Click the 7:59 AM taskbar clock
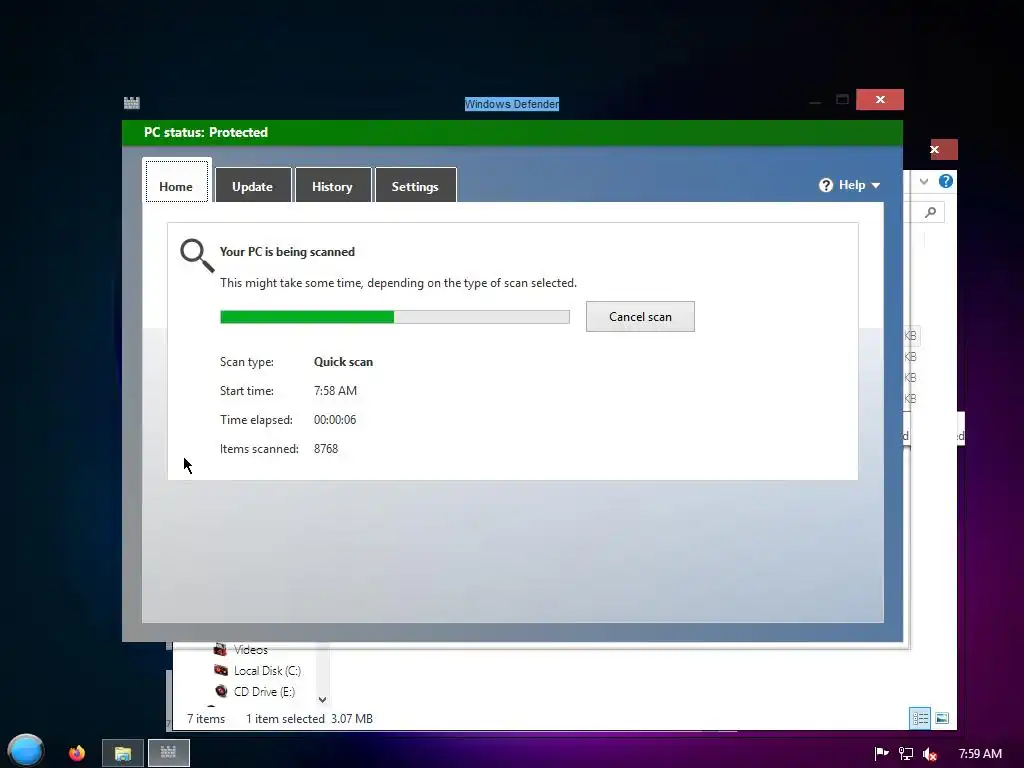 click(x=980, y=754)
